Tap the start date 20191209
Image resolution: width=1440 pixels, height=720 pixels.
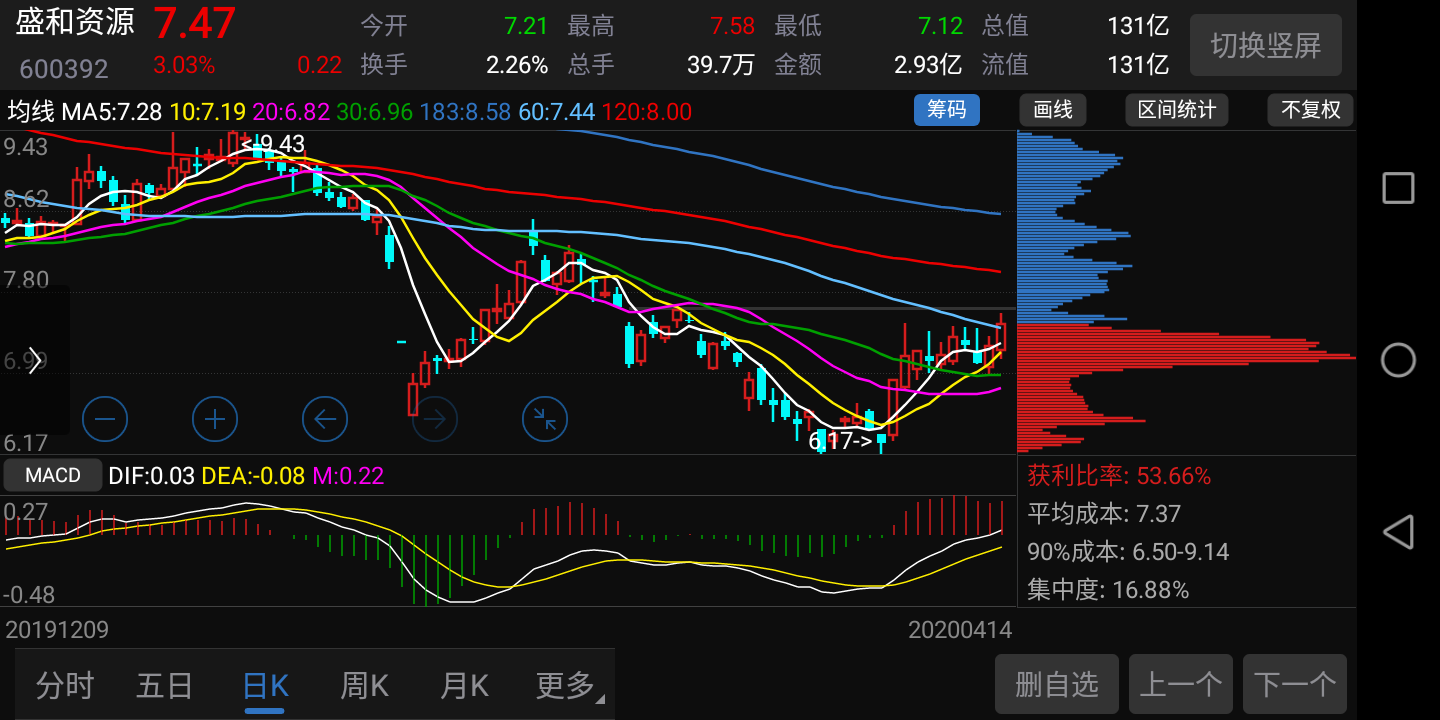click(x=57, y=630)
